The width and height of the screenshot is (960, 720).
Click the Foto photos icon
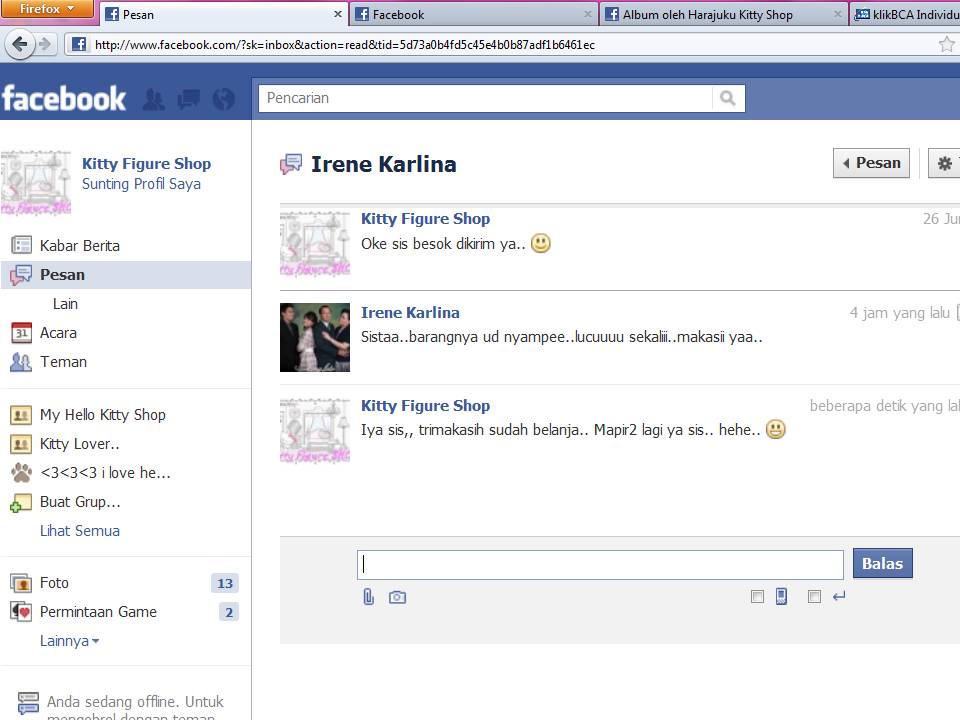pos(21,583)
